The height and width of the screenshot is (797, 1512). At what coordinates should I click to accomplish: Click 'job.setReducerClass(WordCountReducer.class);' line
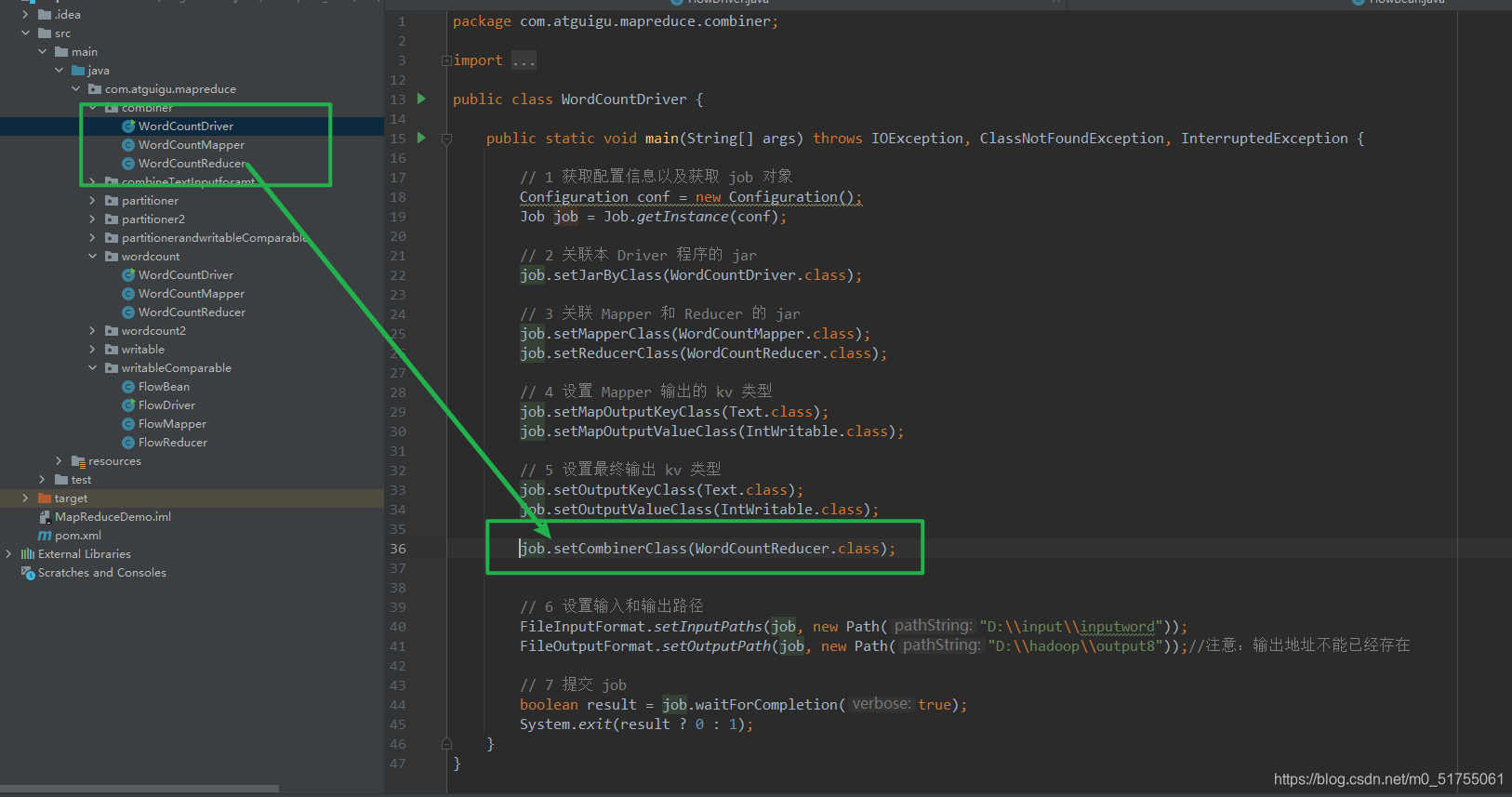704,353
